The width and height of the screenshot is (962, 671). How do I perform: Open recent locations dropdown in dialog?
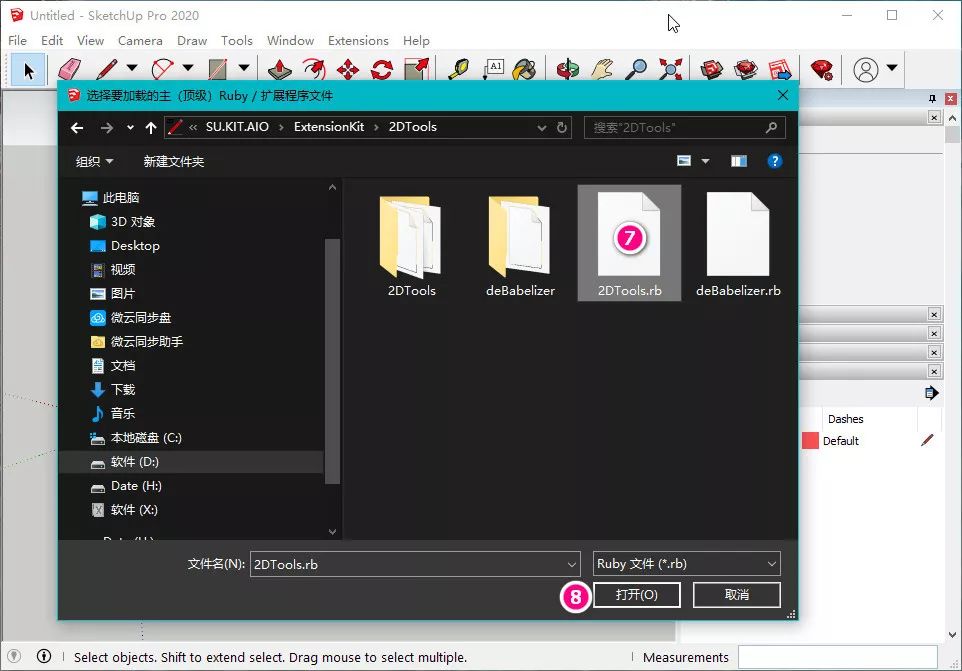[x=130, y=128]
